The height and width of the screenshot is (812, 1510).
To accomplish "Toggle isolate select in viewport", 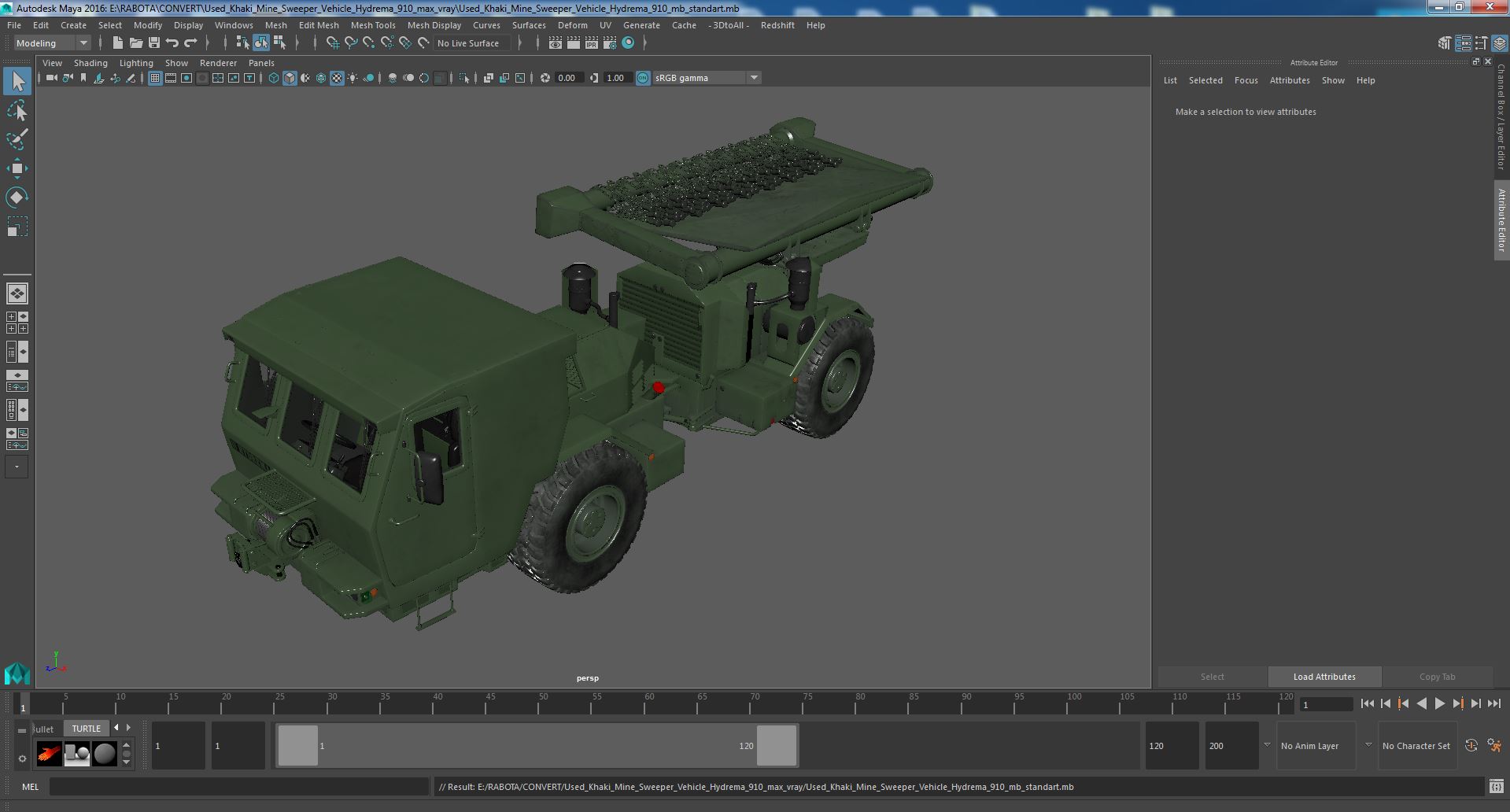I will (x=464, y=78).
